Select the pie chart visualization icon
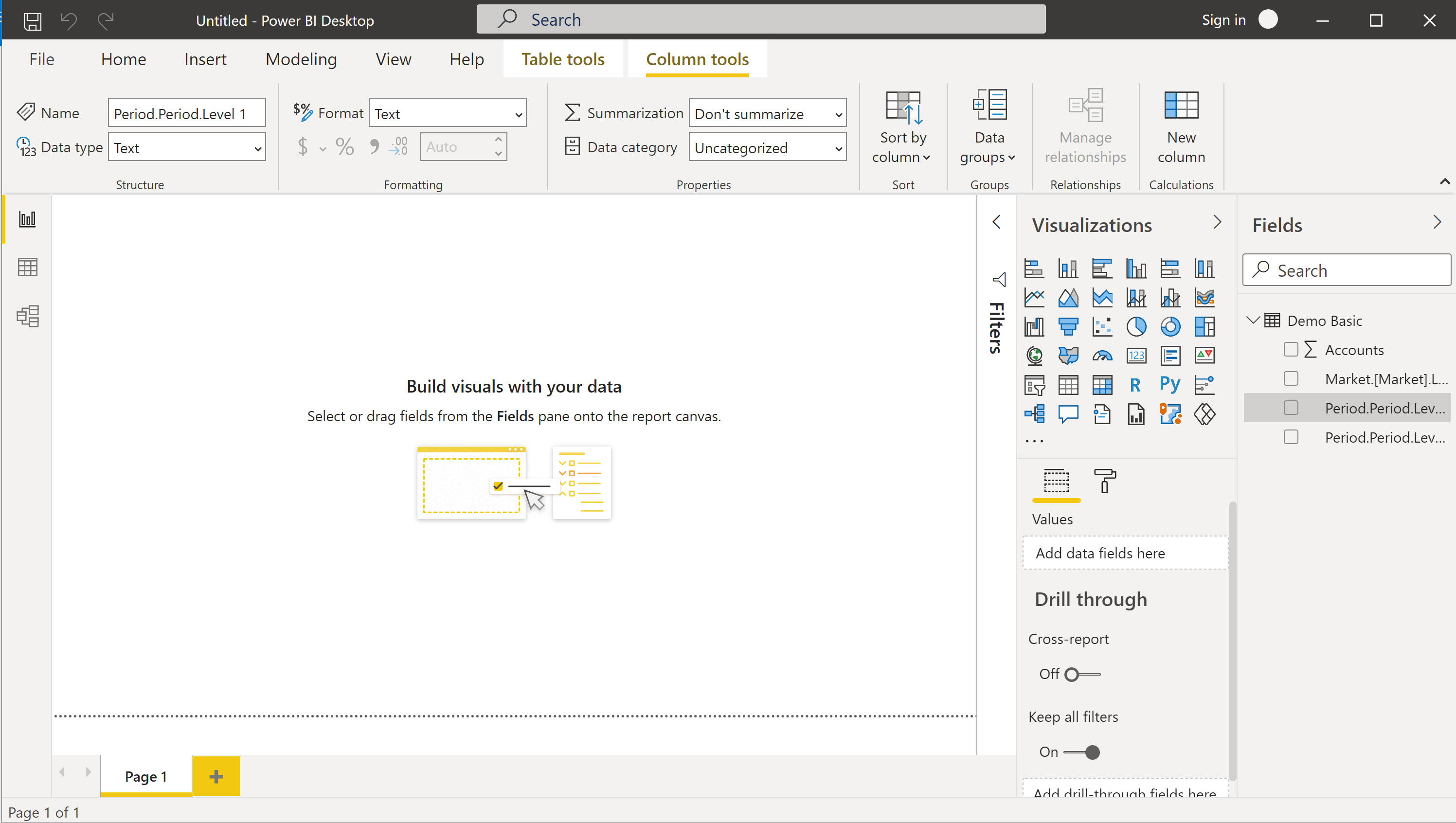The image size is (1456, 823). tap(1135, 326)
